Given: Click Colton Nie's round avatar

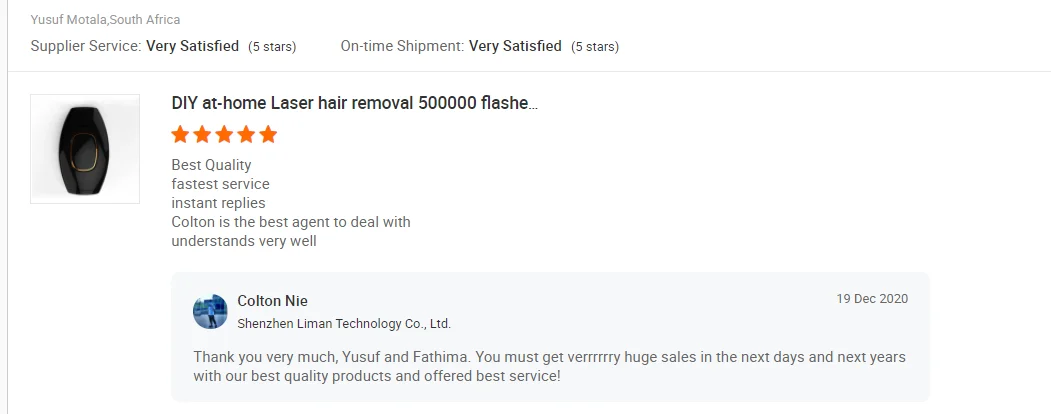Looking at the screenshot, I should tap(210, 312).
